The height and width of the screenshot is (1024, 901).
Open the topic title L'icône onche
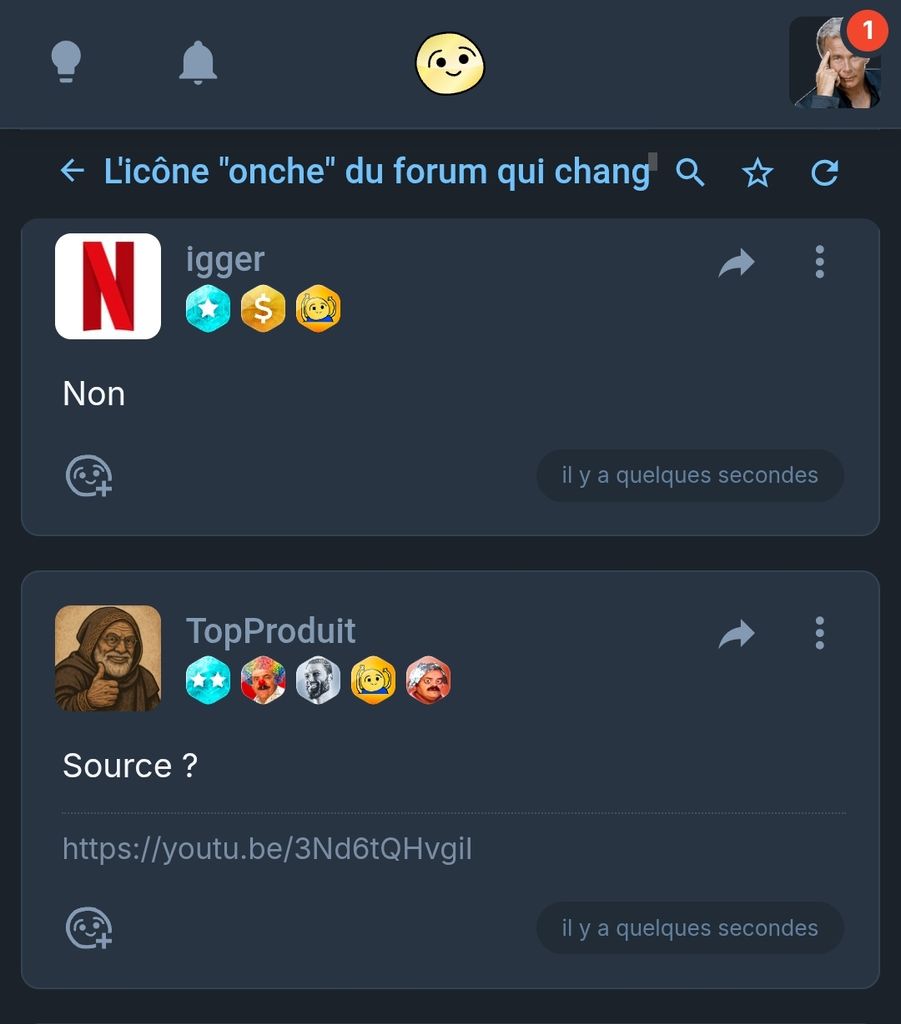click(376, 171)
